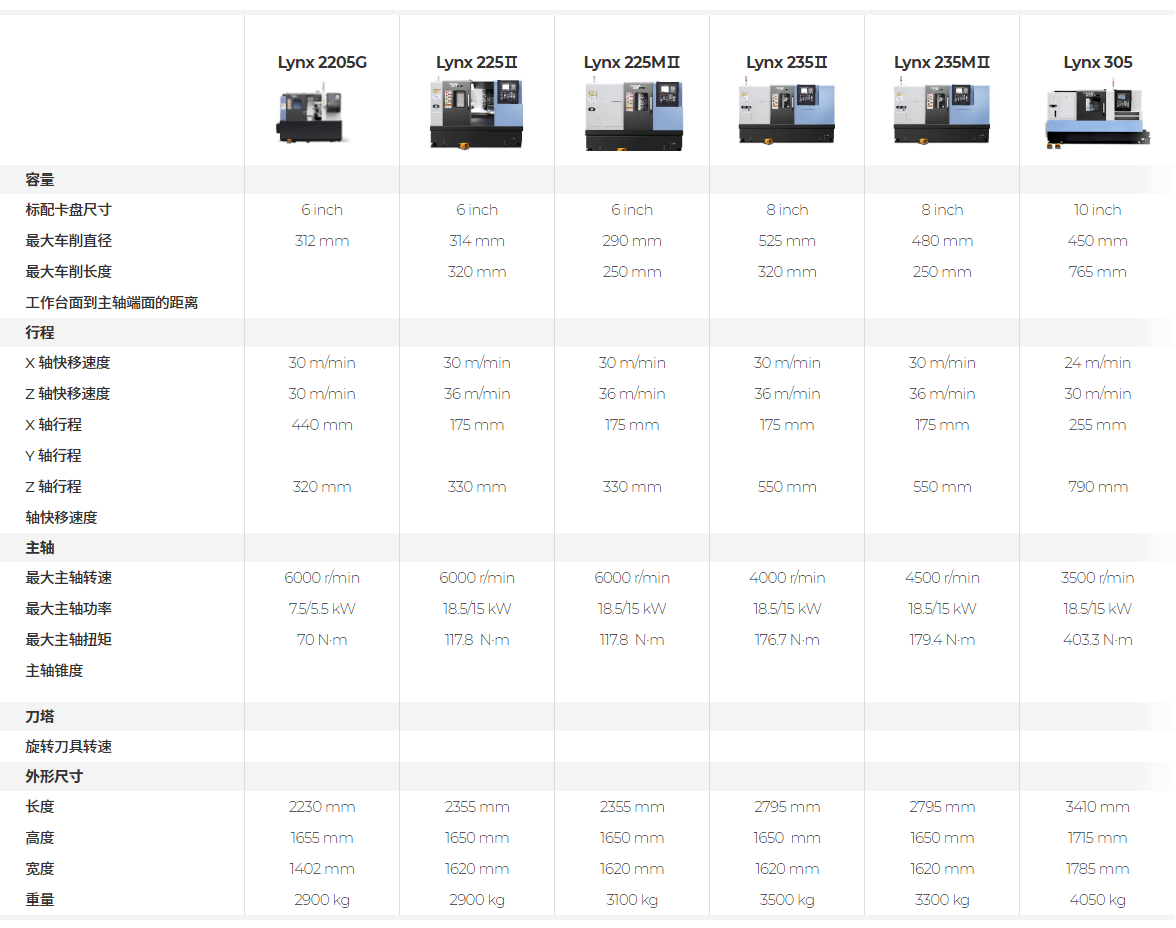
Task: Click the Lynx 225MII heading link
Action: coord(632,62)
